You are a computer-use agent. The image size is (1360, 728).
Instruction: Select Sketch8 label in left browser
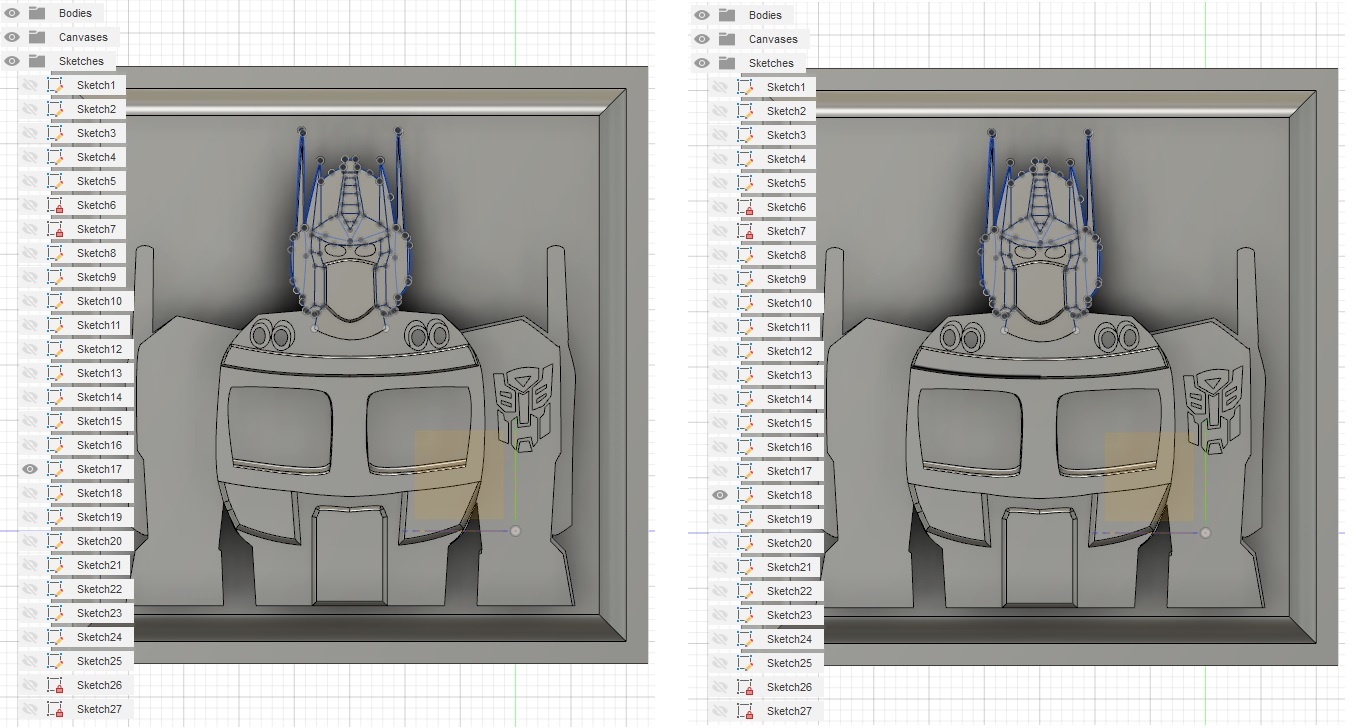tap(96, 253)
